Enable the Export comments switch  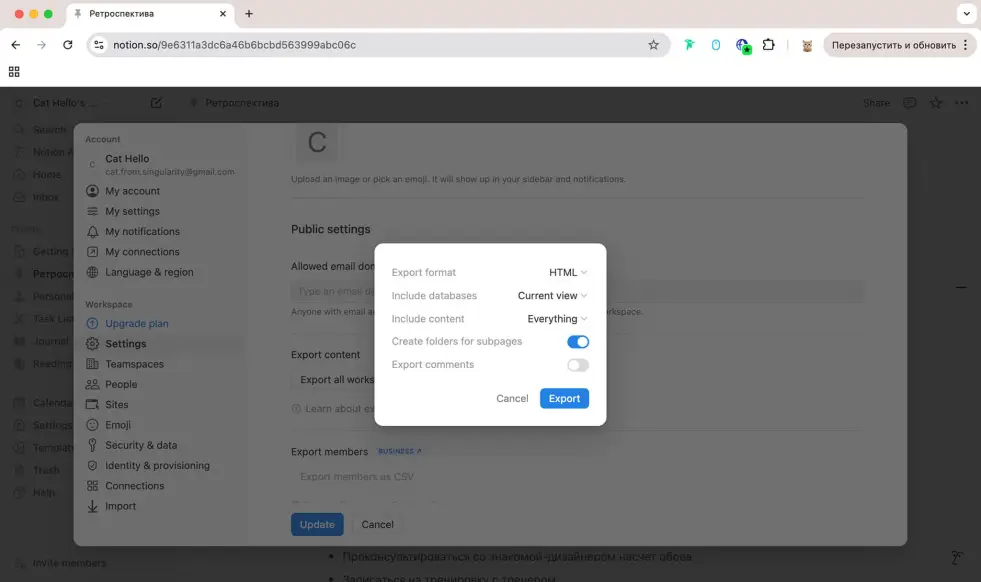tap(577, 365)
